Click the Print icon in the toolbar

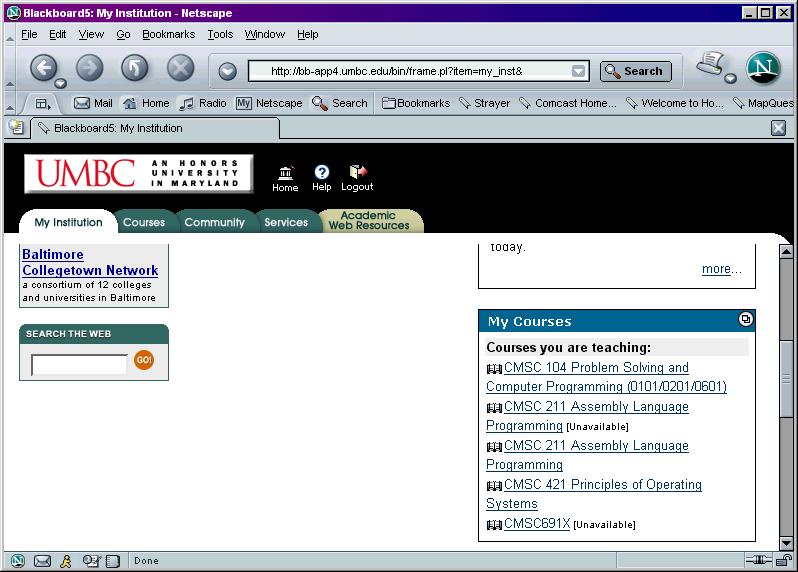[710, 63]
